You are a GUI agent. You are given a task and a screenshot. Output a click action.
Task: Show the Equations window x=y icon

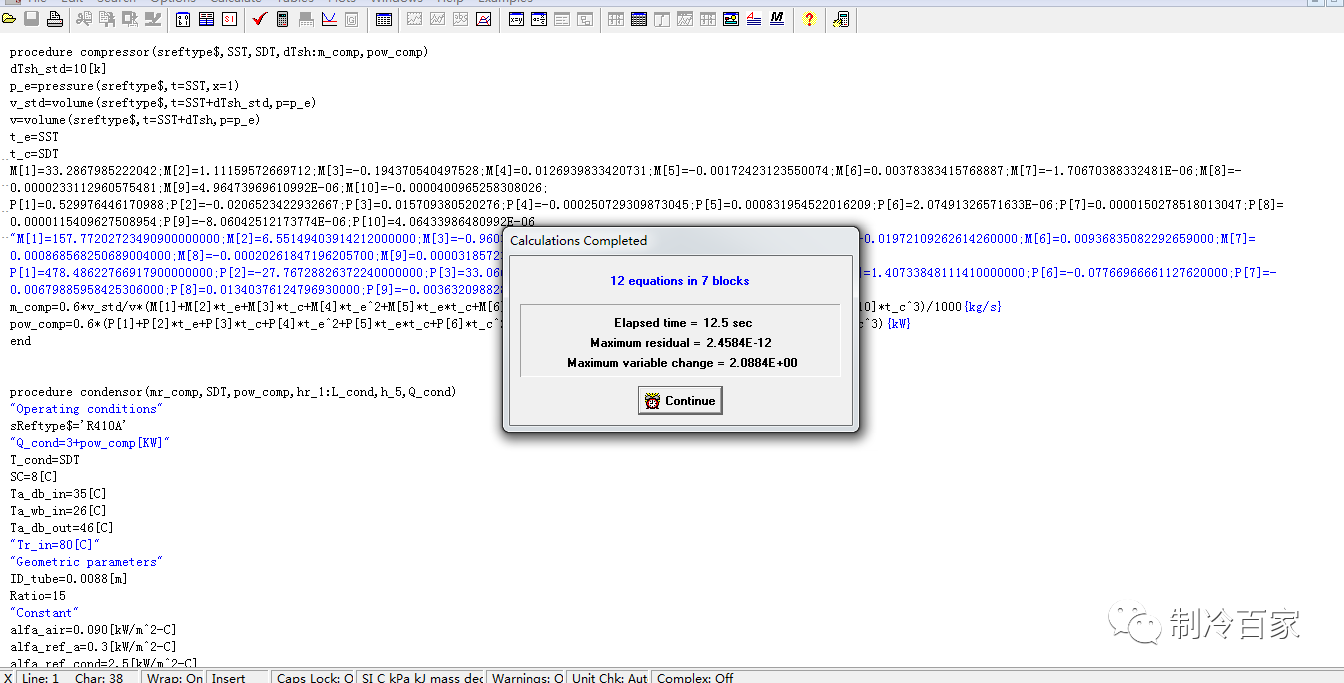point(516,19)
